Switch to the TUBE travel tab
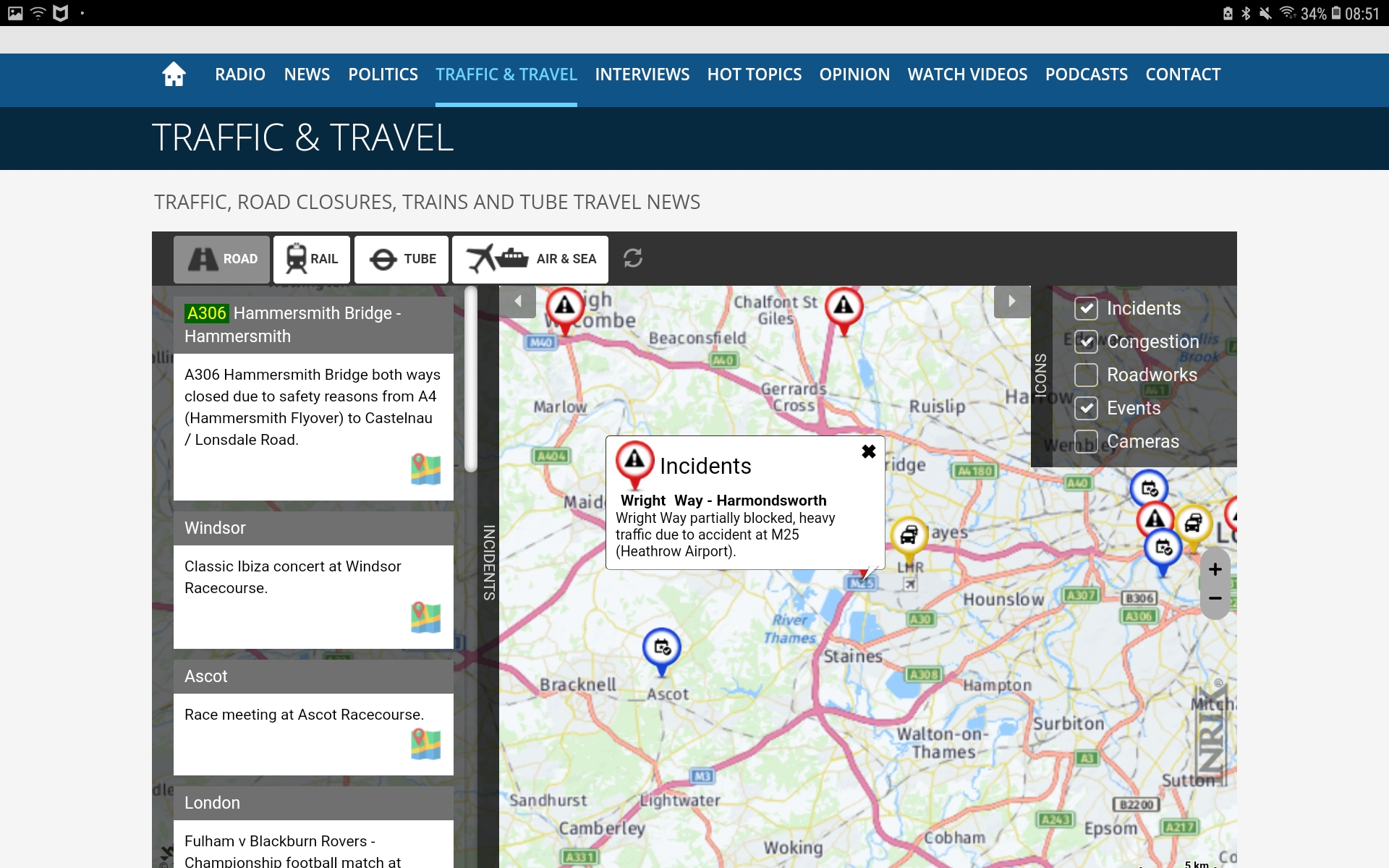Viewport: 1389px width, 868px height. [x=402, y=259]
